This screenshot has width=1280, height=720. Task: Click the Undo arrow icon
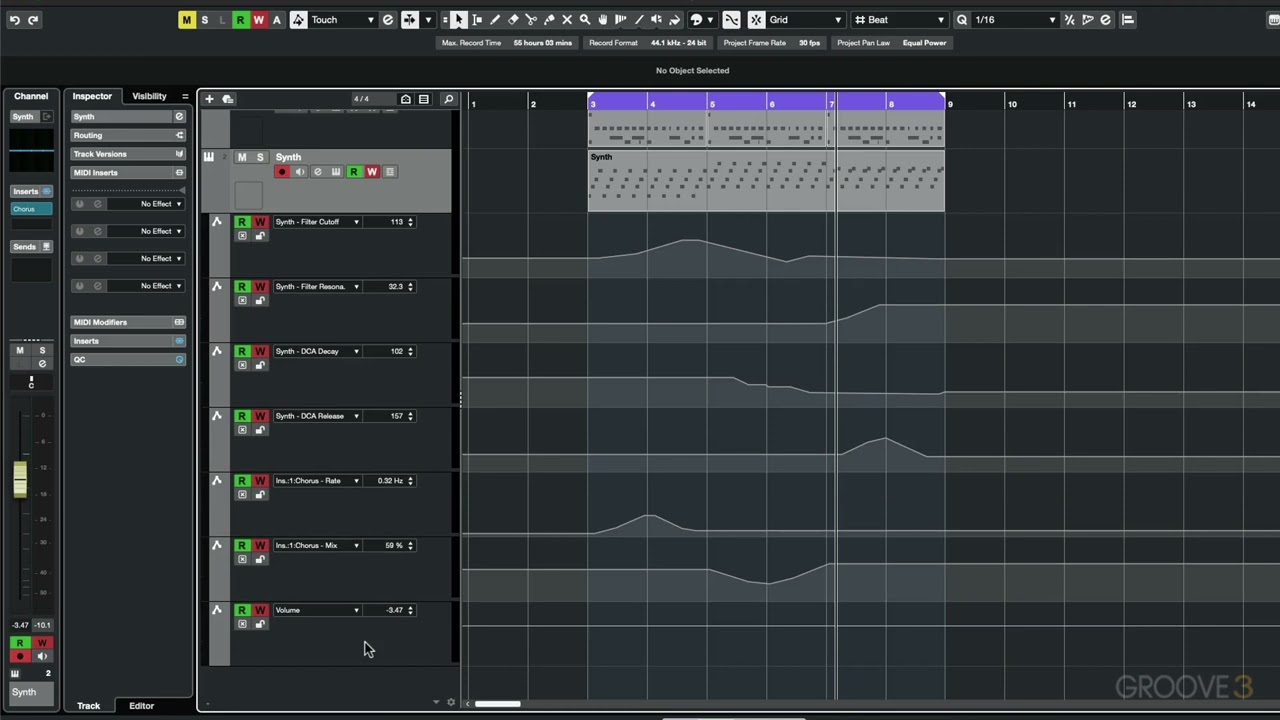coord(14,20)
